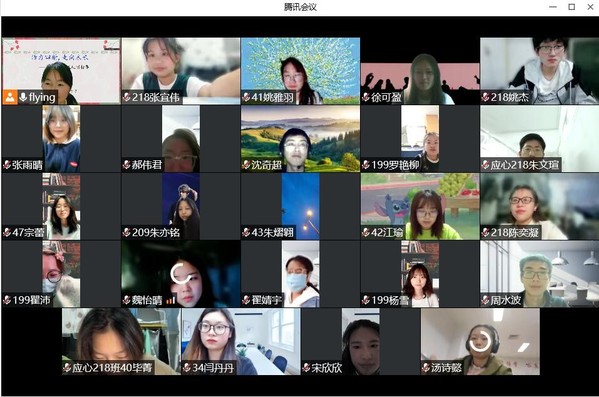Select the video tile of 43朱熠翱

[x=300, y=206]
